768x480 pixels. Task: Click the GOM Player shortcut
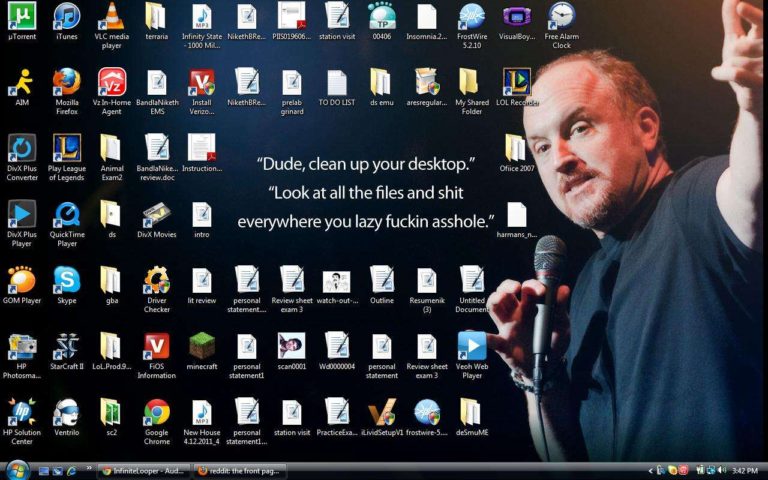(22, 280)
